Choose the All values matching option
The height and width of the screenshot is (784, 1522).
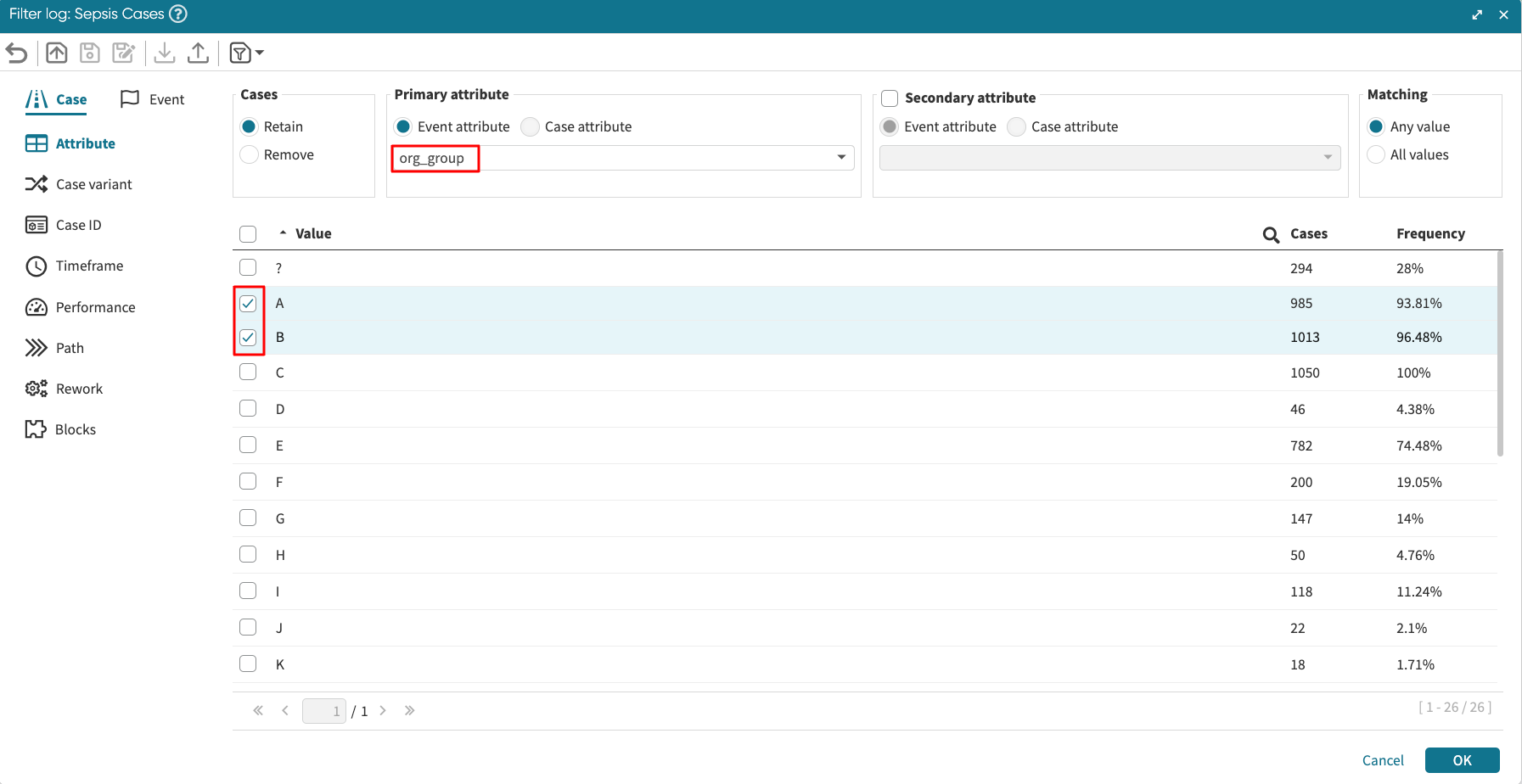pyautogui.click(x=1376, y=154)
